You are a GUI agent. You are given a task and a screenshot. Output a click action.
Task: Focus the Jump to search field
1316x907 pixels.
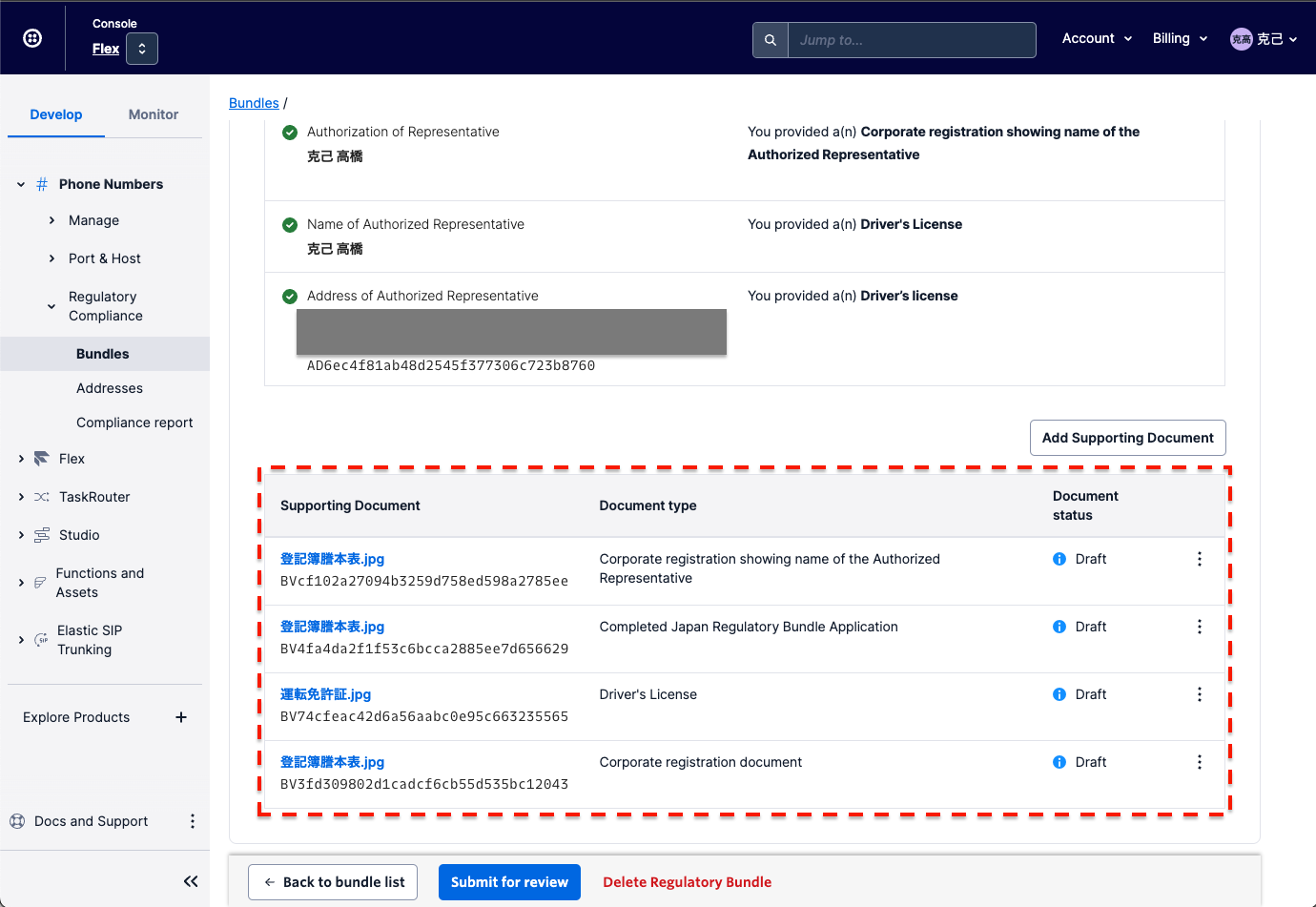point(912,40)
